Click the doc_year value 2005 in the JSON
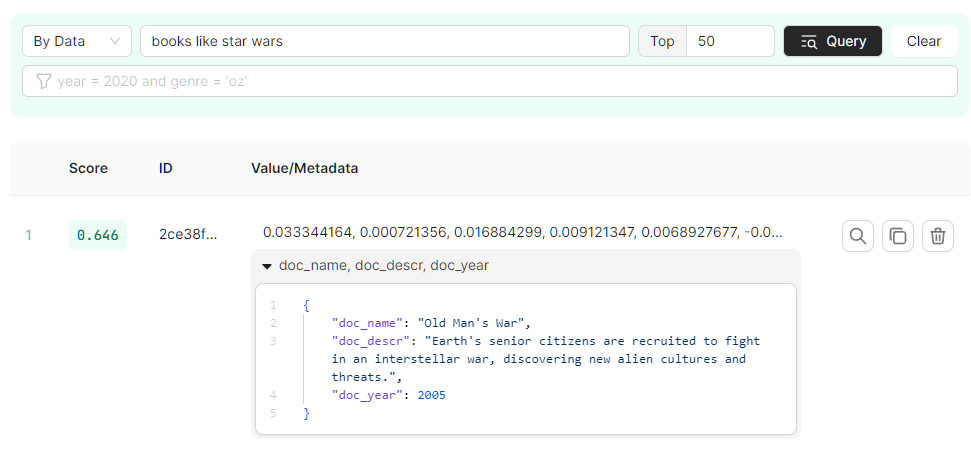 pos(431,395)
